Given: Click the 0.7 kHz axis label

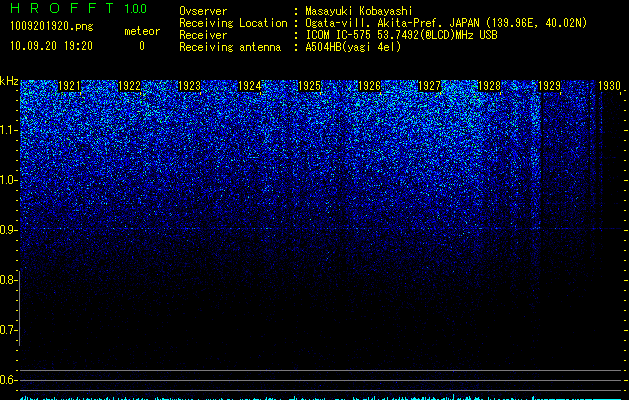Looking at the screenshot, I should tap(7, 330).
